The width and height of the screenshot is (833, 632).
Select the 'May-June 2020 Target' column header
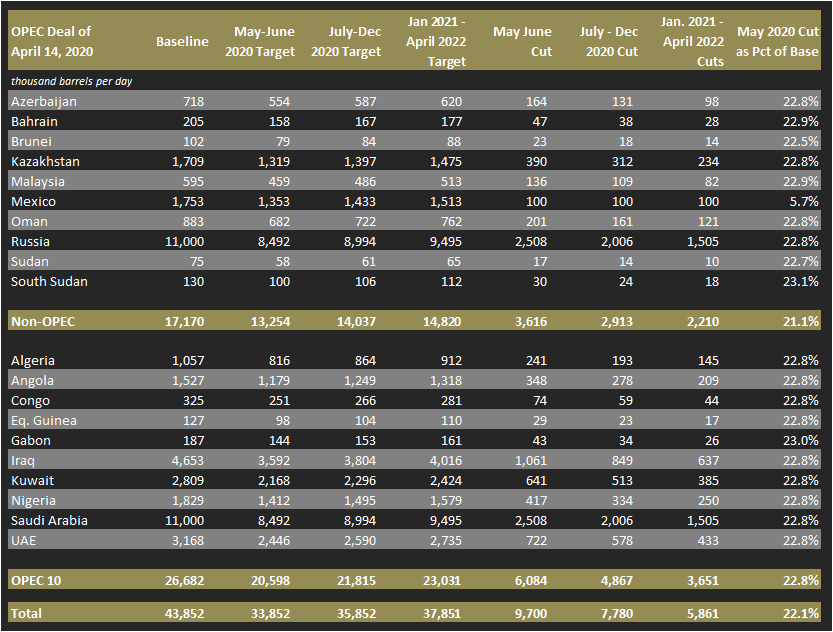(x=259, y=41)
